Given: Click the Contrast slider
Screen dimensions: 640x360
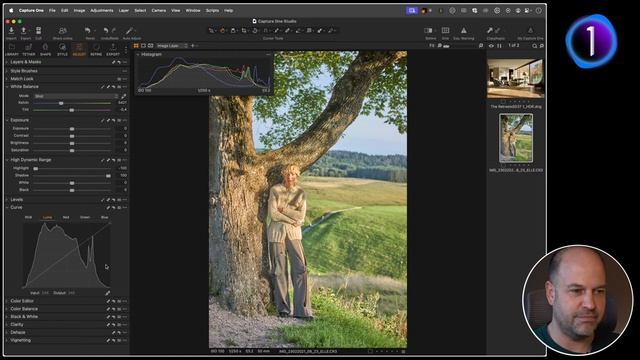Looking at the screenshot, I should click(72, 136).
